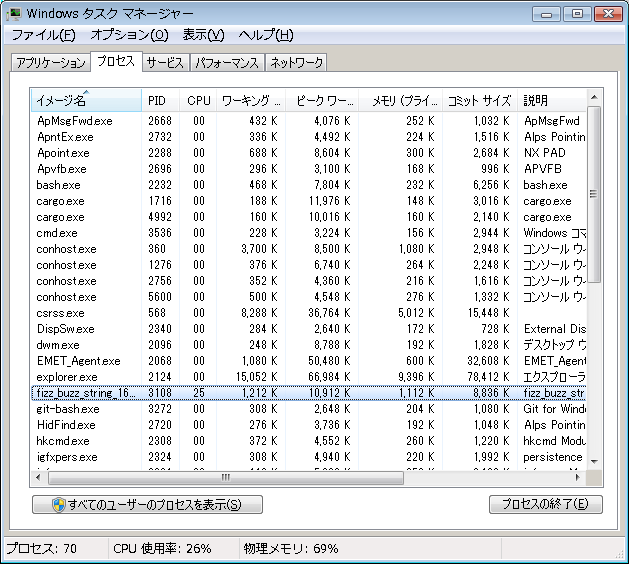Image resolution: width=629 pixels, height=564 pixels.
Task: Open the 表示(V) menu
Action: (x=203, y=35)
